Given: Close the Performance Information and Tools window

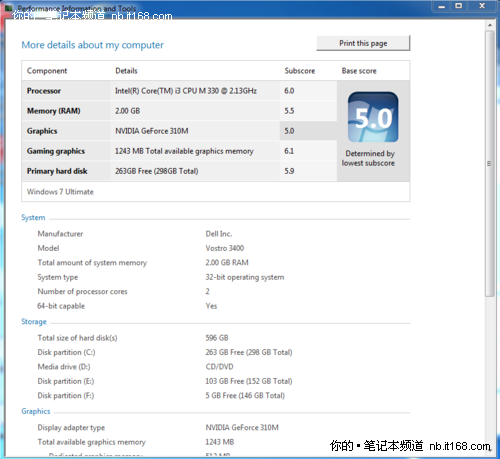Looking at the screenshot, I should click(x=482, y=6).
